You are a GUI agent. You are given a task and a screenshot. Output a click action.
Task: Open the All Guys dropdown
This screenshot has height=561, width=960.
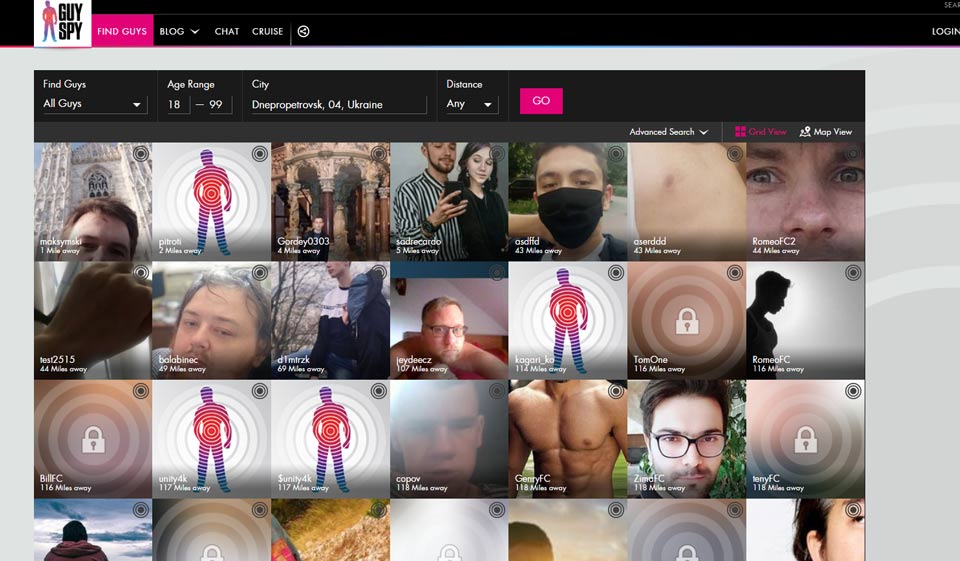coord(94,104)
